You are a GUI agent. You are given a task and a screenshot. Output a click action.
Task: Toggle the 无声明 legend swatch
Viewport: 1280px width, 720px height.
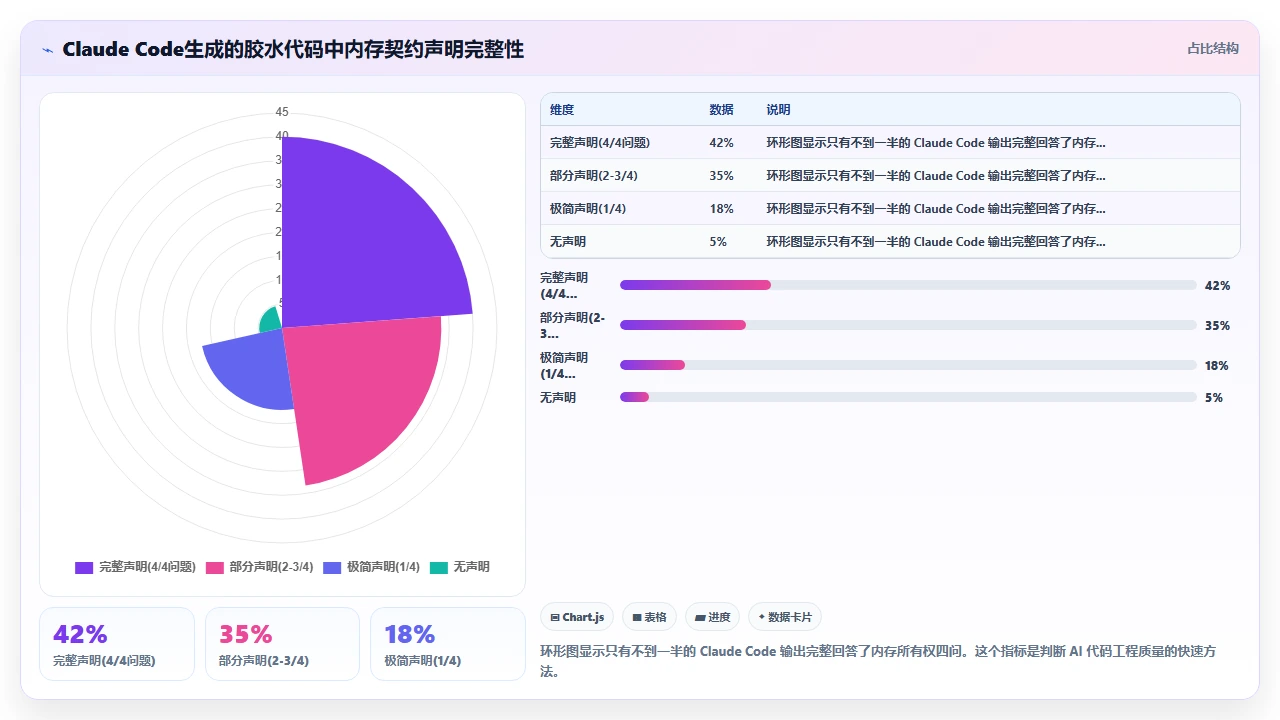(439, 567)
